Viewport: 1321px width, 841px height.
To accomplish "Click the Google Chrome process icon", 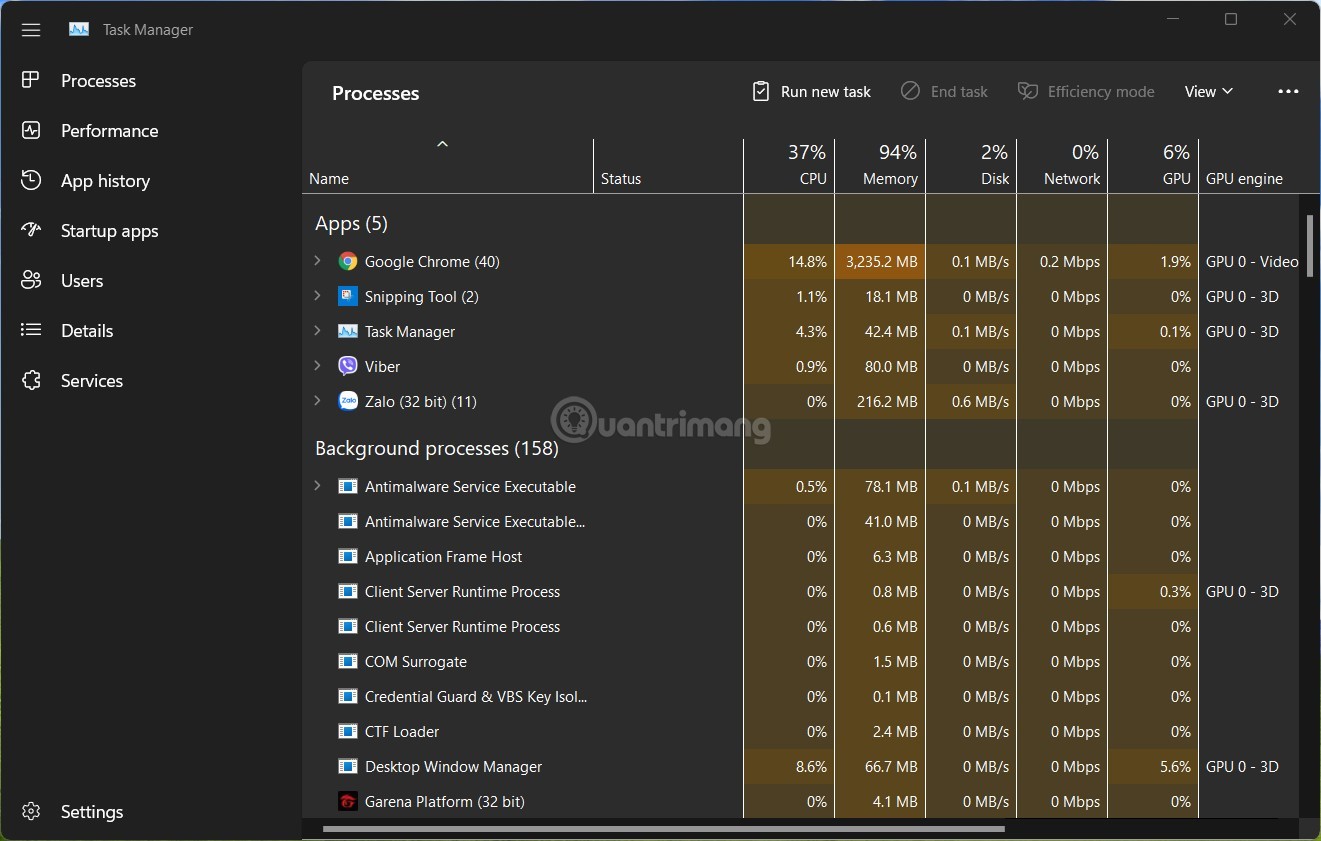I will (x=348, y=262).
